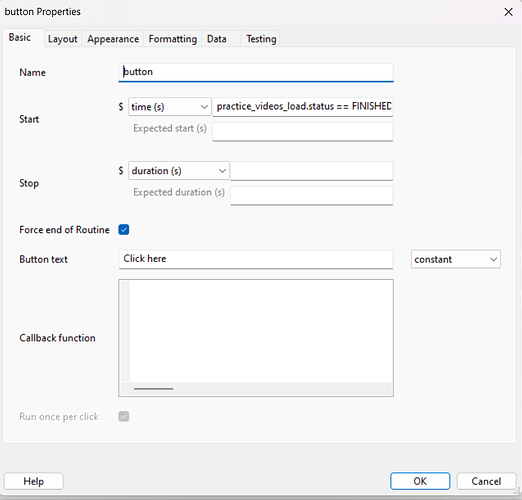
Task: Open the 'constant' update dropdown
Action: pyautogui.click(x=456, y=259)
